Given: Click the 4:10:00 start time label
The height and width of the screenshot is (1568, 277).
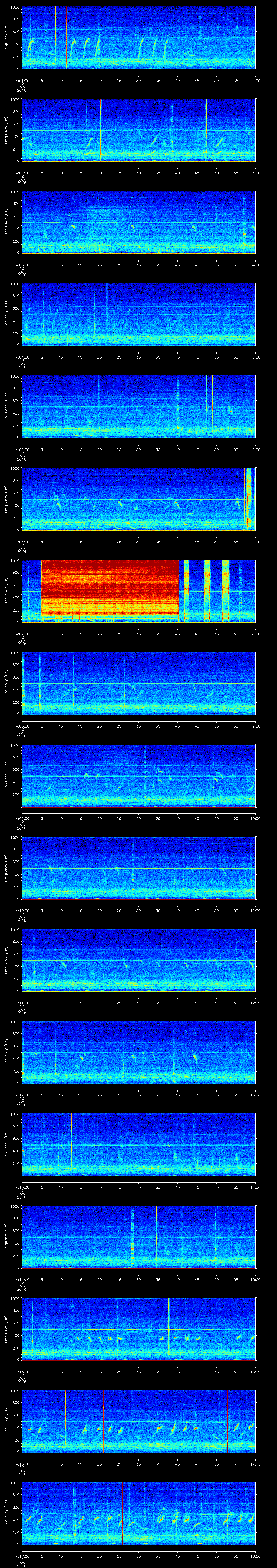Looking at the screenshot, I should 22,910.
